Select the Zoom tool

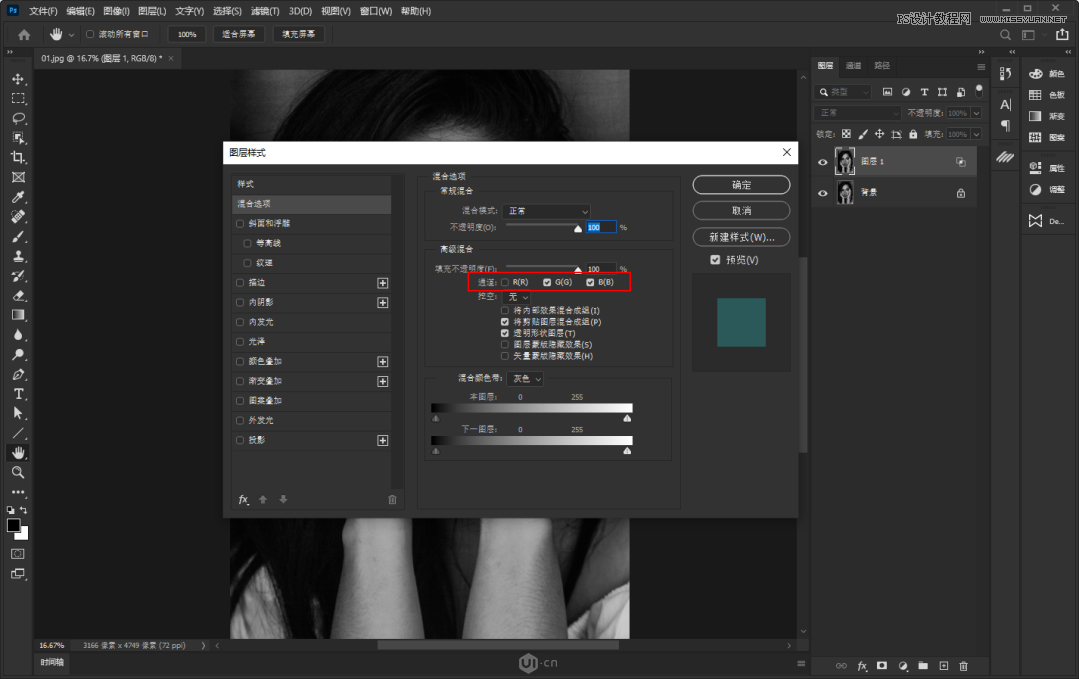(x=18, y=470)
